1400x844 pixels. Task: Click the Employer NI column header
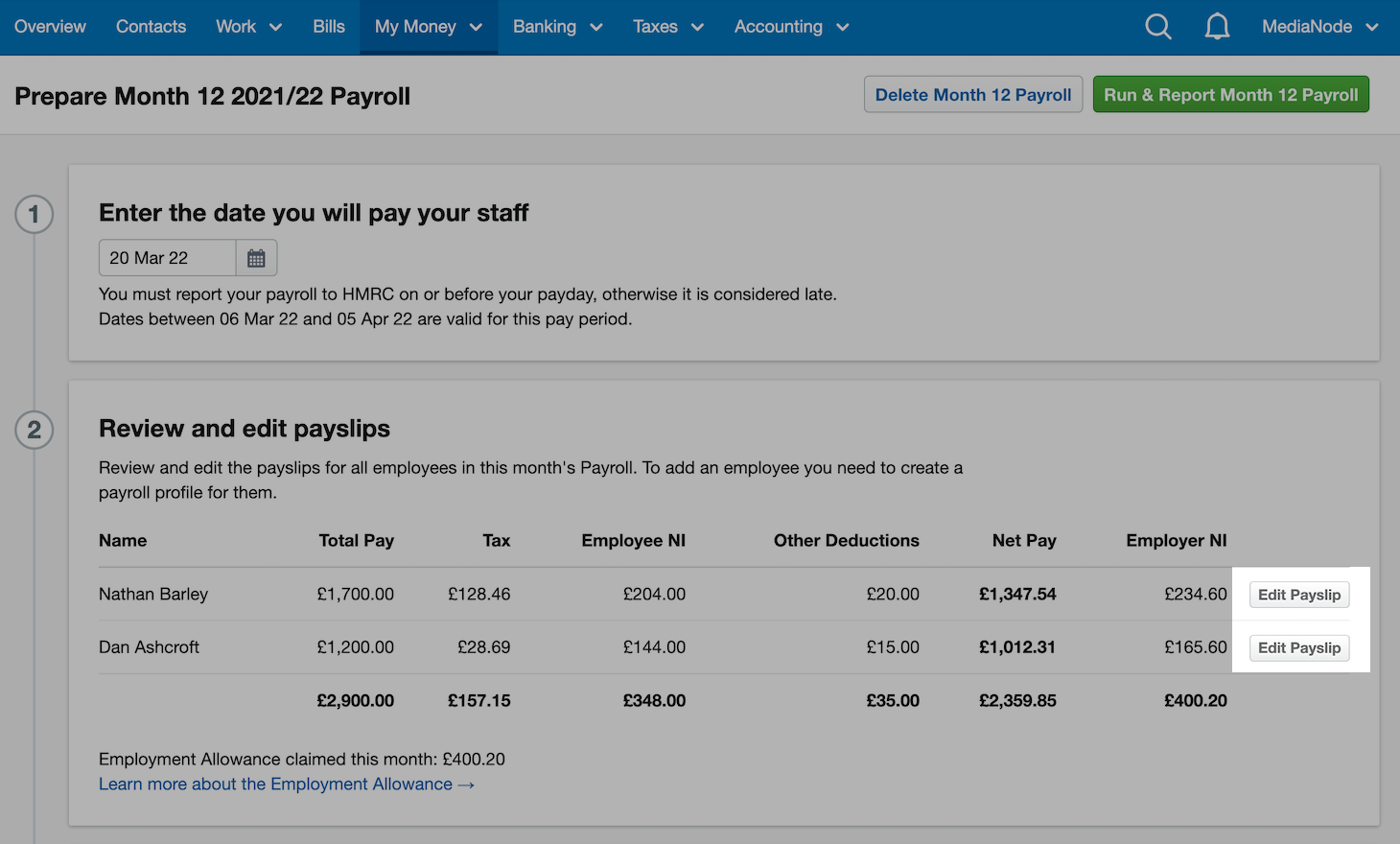(x=1177, y=541)
